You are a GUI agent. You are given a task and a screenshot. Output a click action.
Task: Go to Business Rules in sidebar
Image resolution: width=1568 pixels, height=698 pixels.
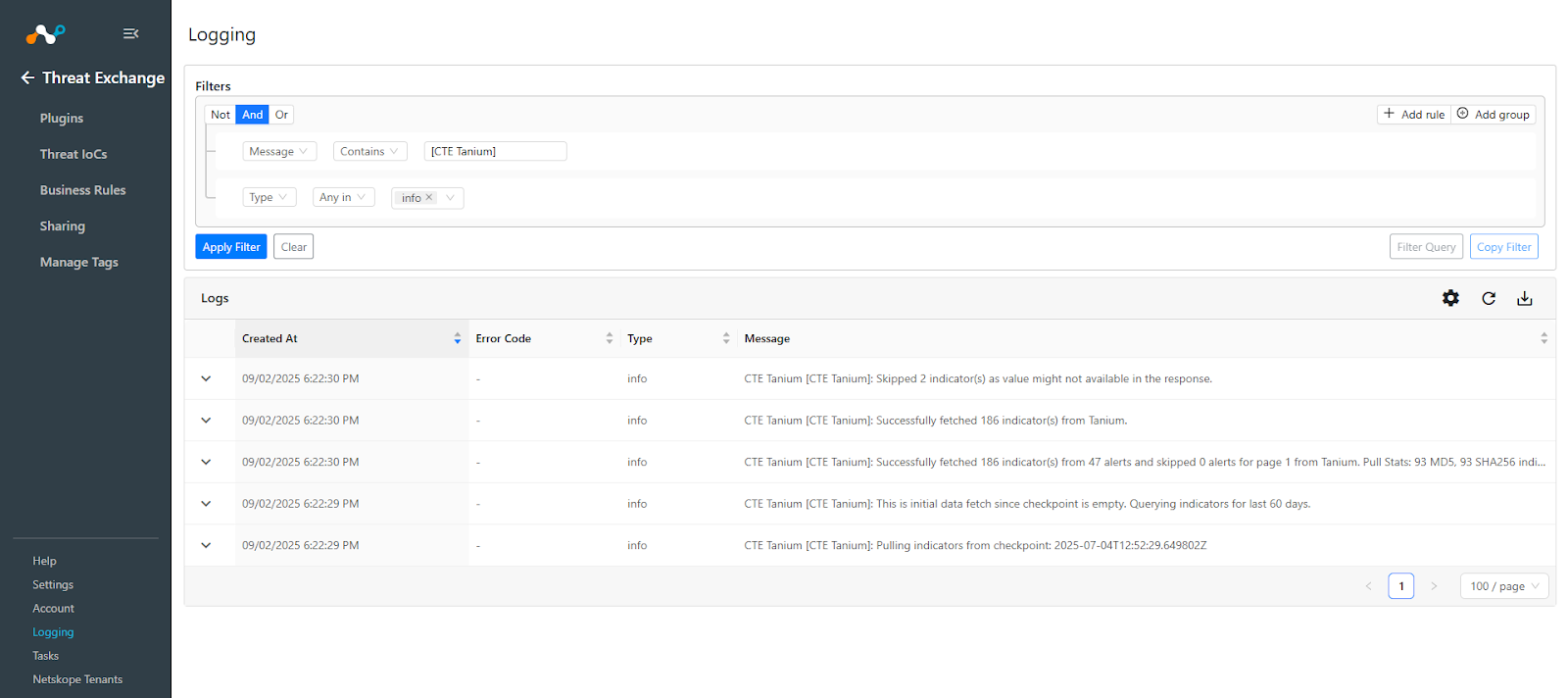pos(82,190)
